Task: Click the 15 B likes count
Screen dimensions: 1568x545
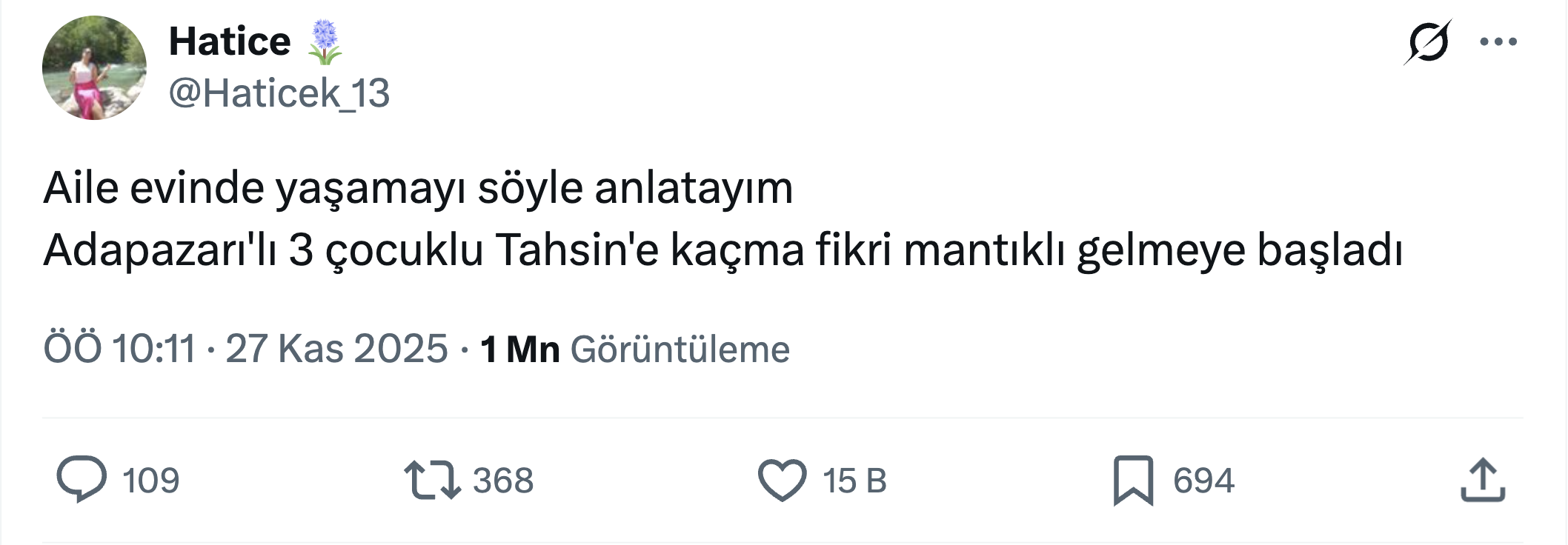Action: [854, 481]
